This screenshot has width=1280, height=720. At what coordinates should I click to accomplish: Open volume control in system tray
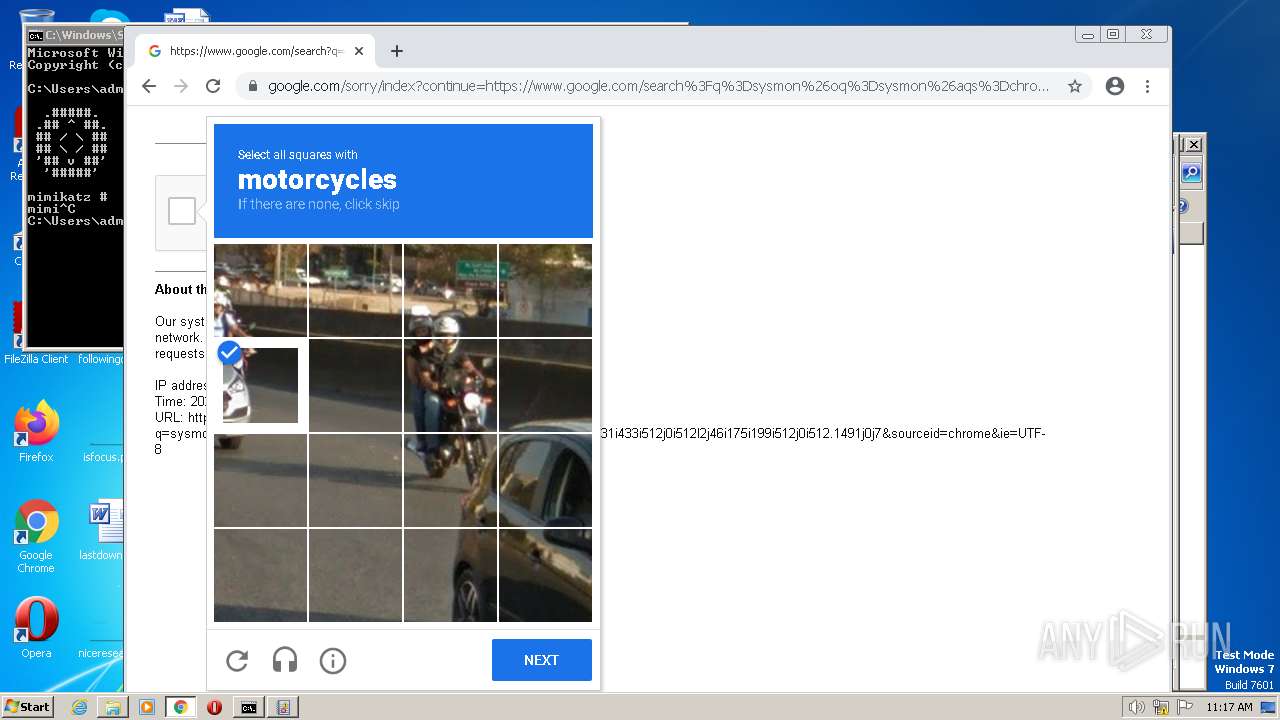(x=1136, y=707)
